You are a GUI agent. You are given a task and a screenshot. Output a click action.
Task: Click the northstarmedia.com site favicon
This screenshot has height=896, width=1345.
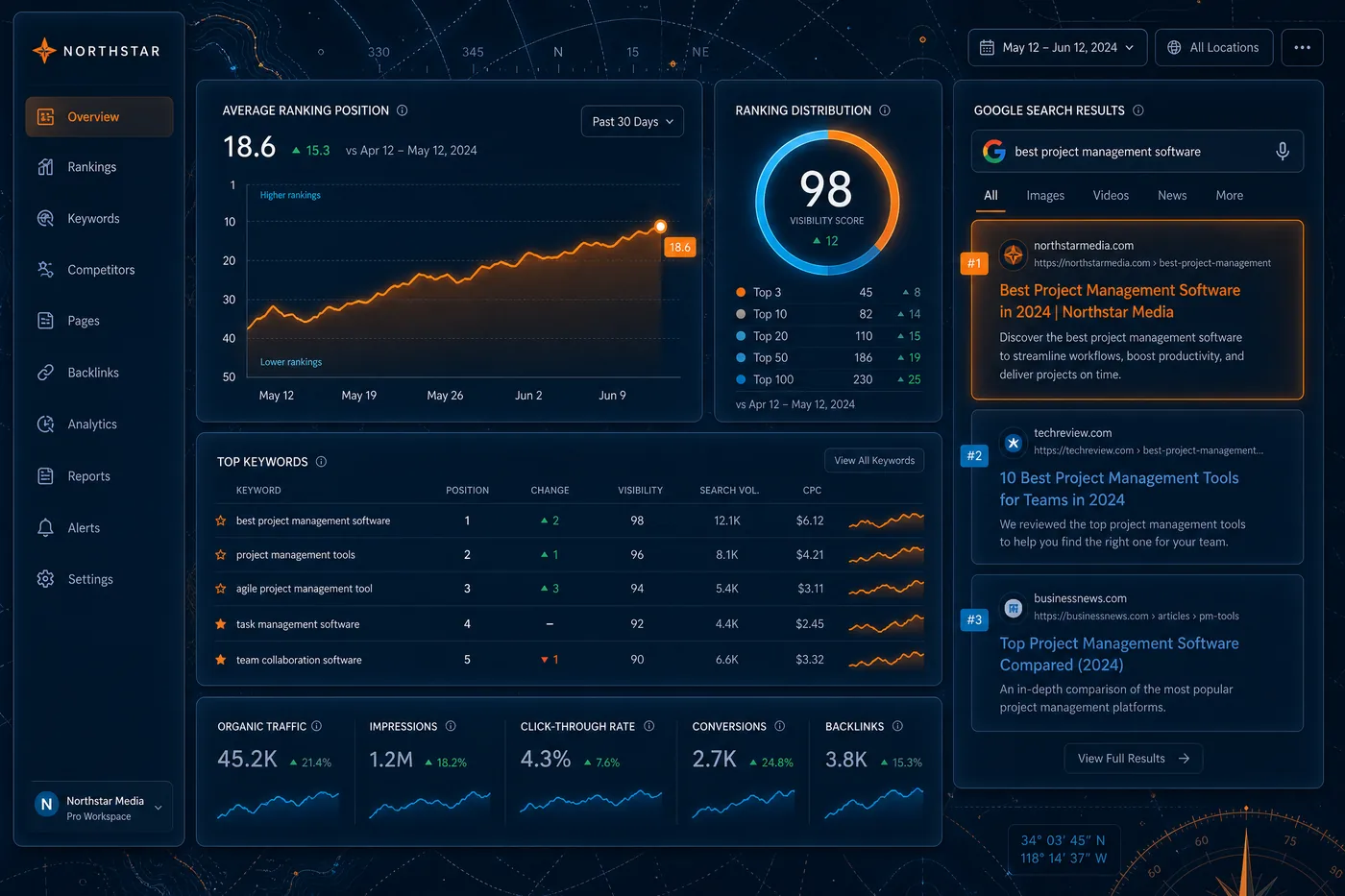(x=1013, y=254)
